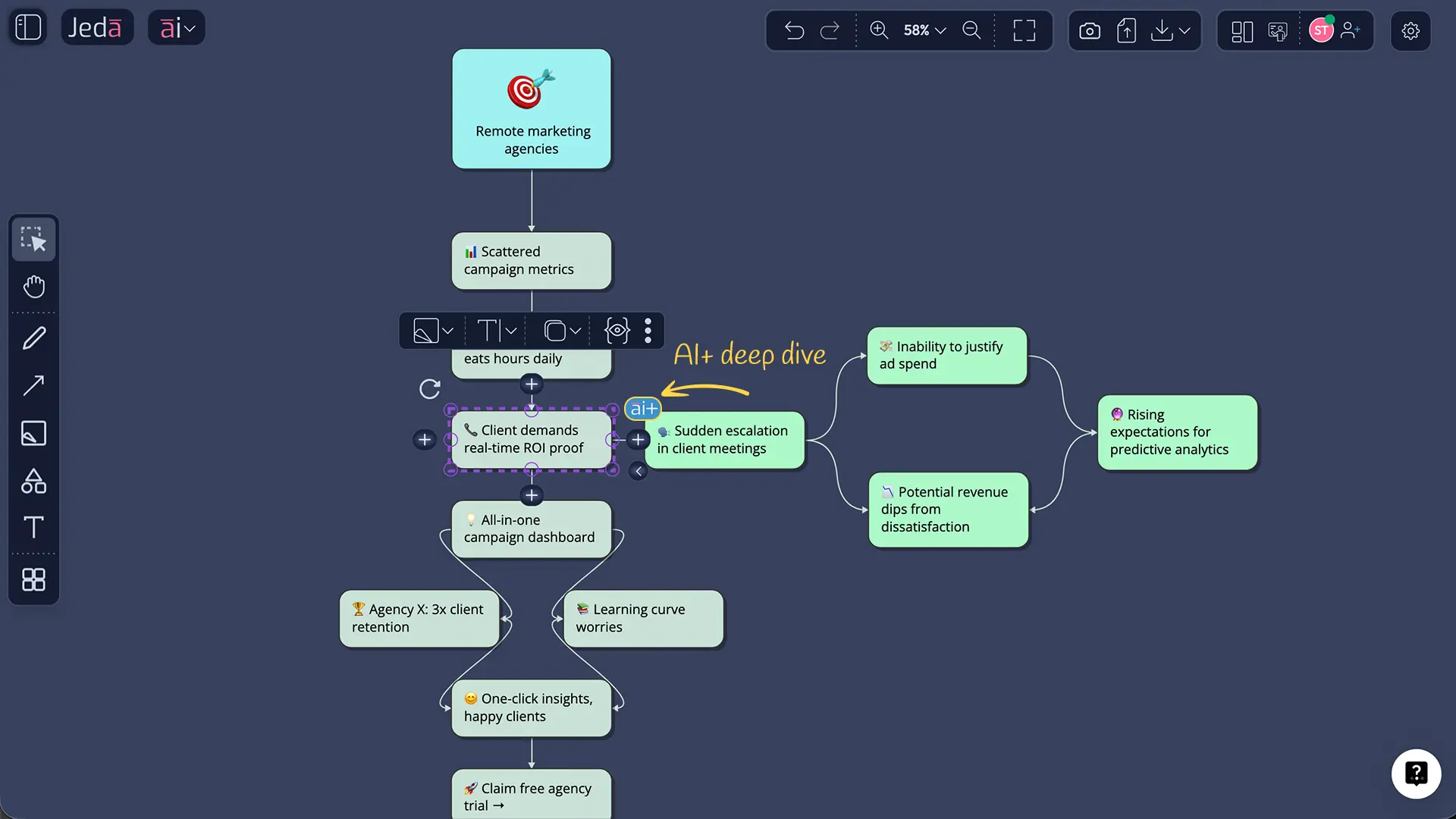Expand the ai dropdown menu
1456x819 pixels.
coord(177,28)
